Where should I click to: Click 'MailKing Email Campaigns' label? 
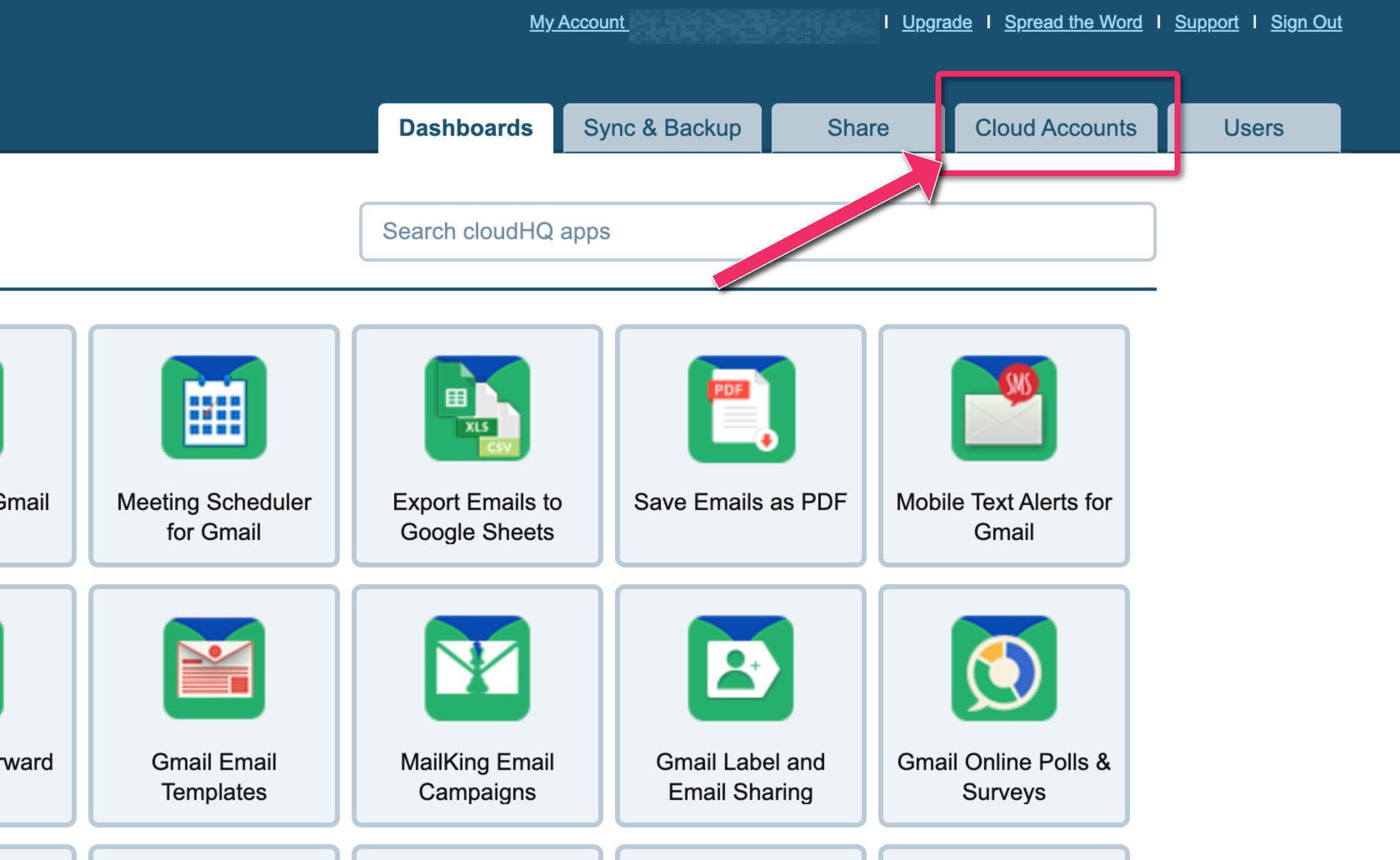[477, 777]
